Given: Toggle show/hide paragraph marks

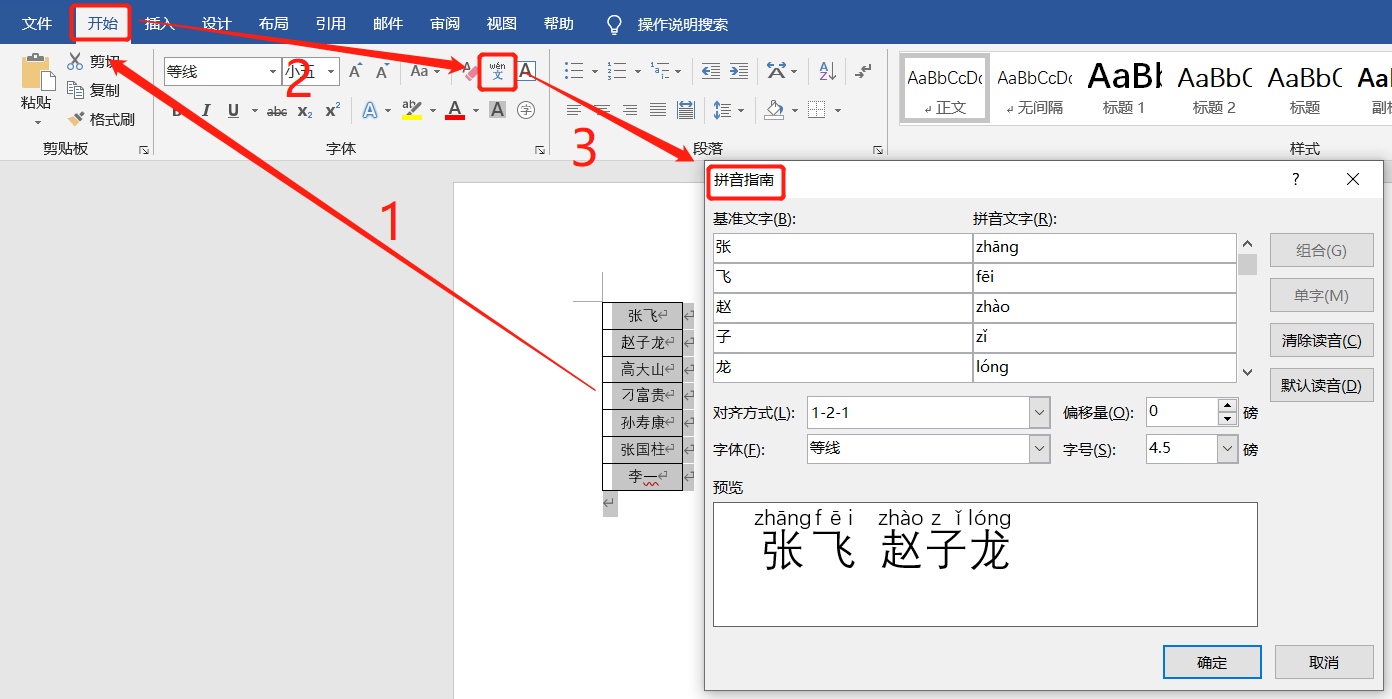Looking at the screenshot, I should [865, 71].
